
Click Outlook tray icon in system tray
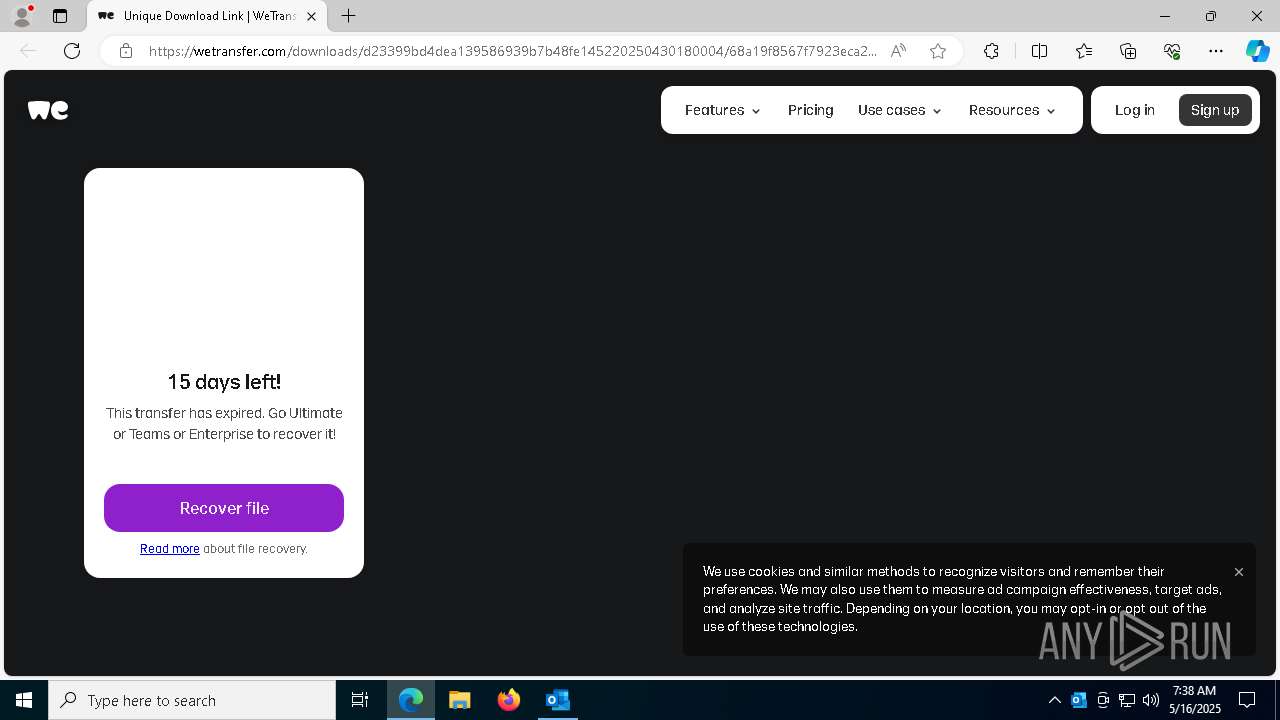1079,700
